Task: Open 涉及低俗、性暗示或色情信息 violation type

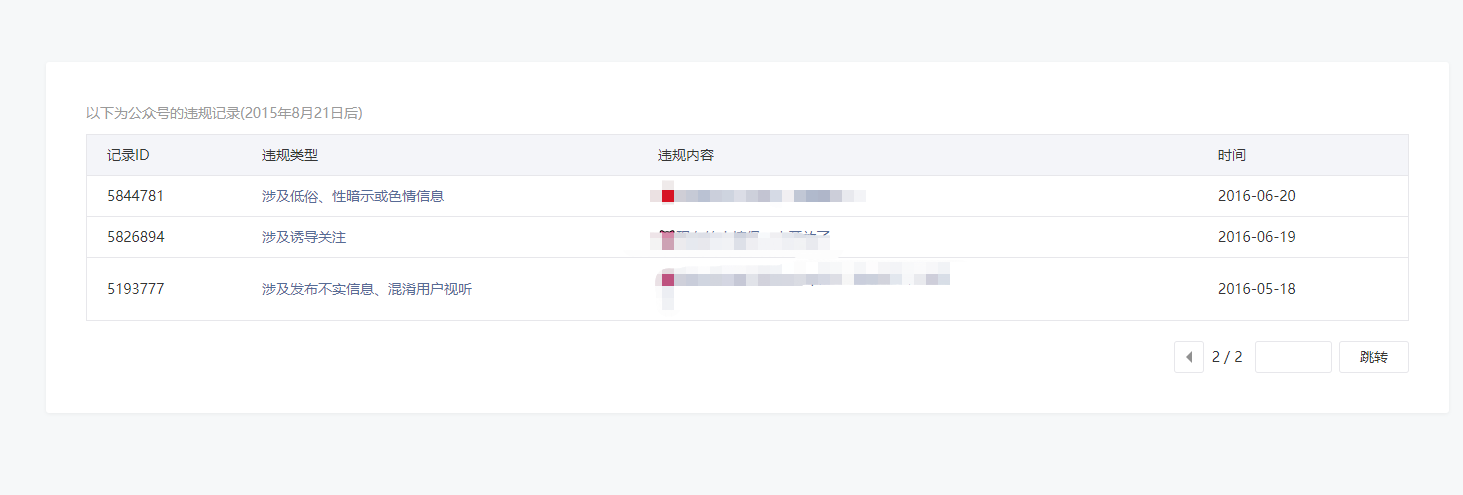Action: tap(353, 196)
